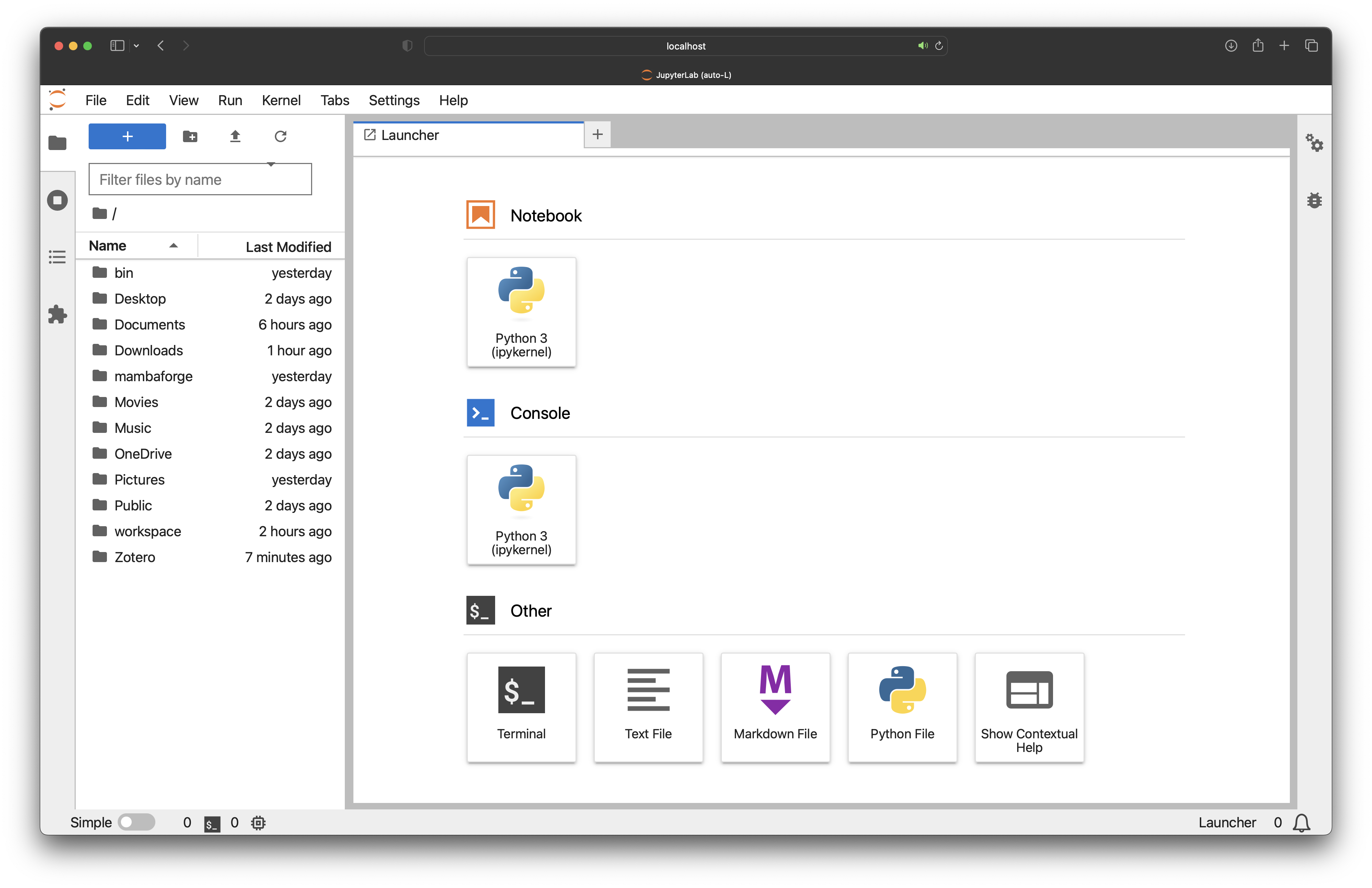Open Safari sidebar dropdown chevron
The width and height of the screenshot is (1372, 888).
(x=136, y=46)
